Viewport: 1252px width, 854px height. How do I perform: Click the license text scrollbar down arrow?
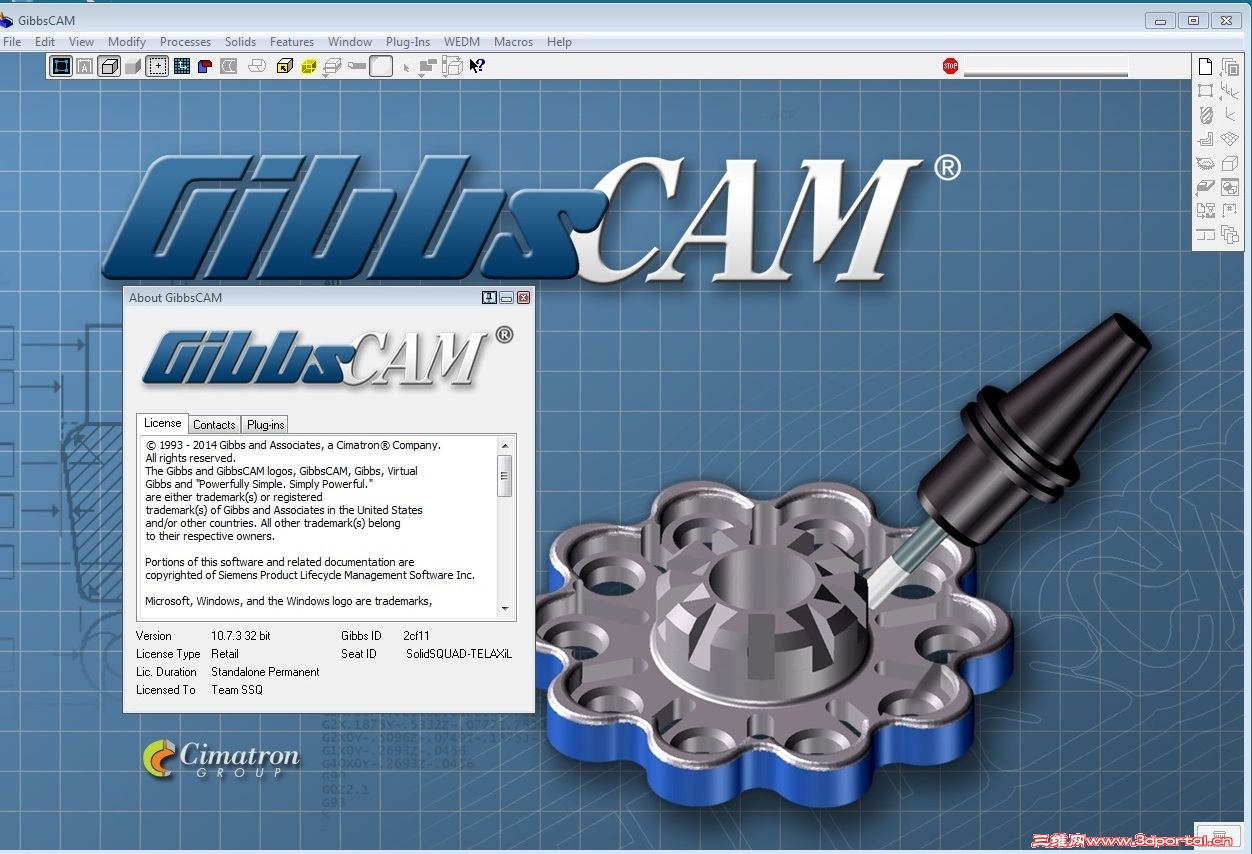point(505,608)
